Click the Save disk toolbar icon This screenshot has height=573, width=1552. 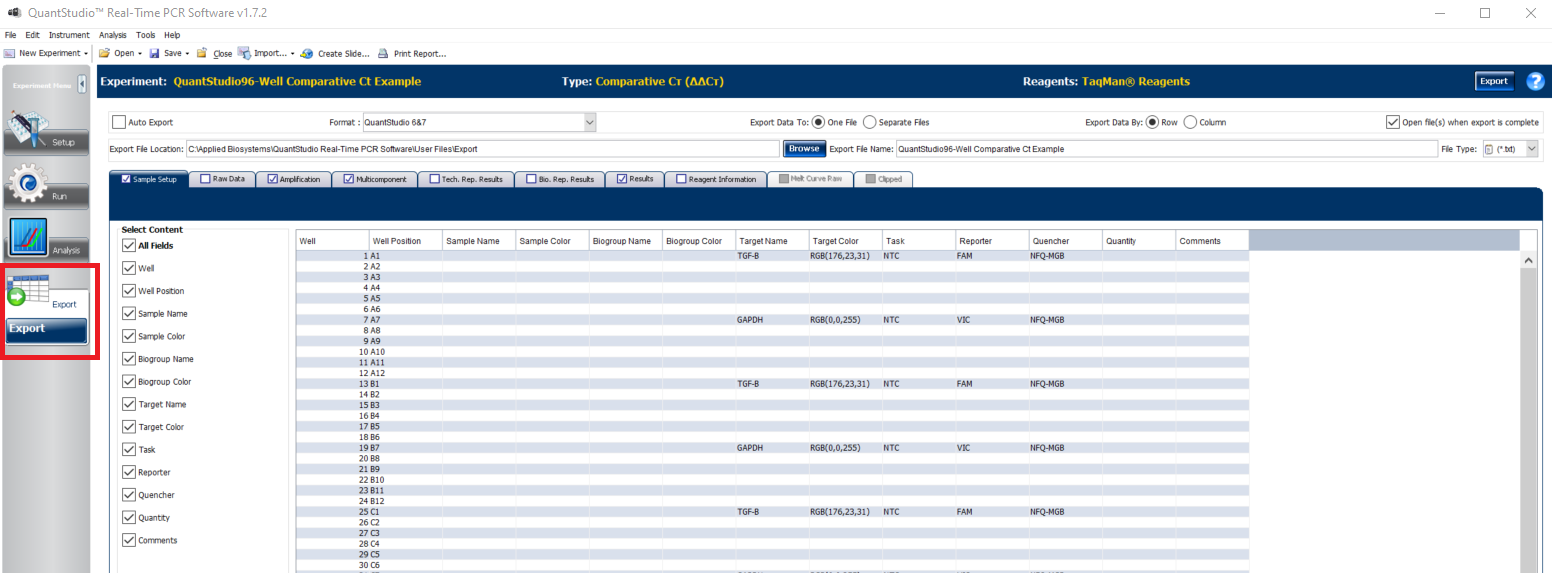coord(155,53)
